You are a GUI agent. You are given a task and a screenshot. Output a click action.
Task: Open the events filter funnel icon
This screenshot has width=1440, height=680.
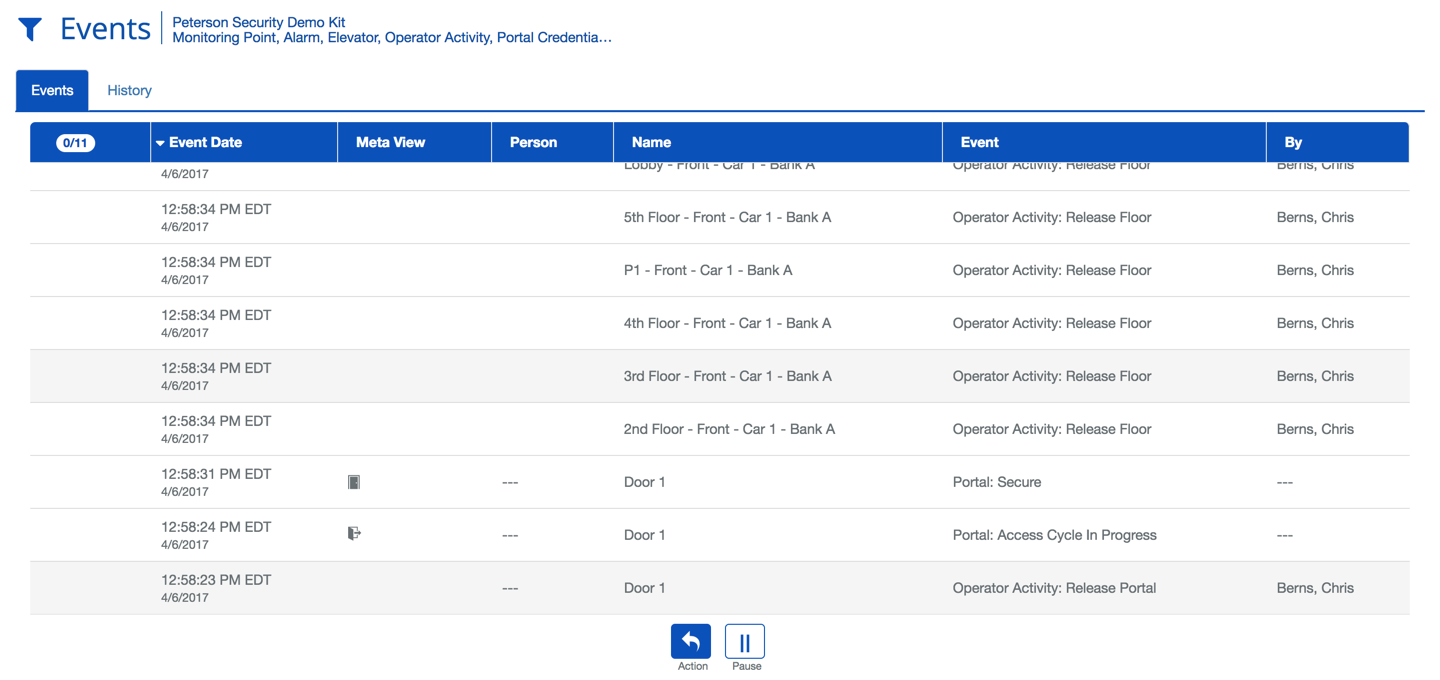point(30,30)
